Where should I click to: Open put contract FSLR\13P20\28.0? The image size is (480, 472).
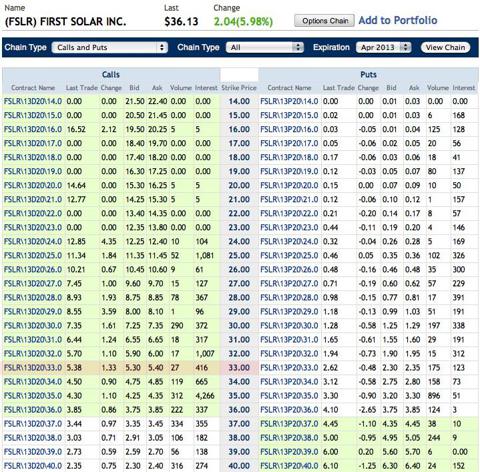(289, 298)
